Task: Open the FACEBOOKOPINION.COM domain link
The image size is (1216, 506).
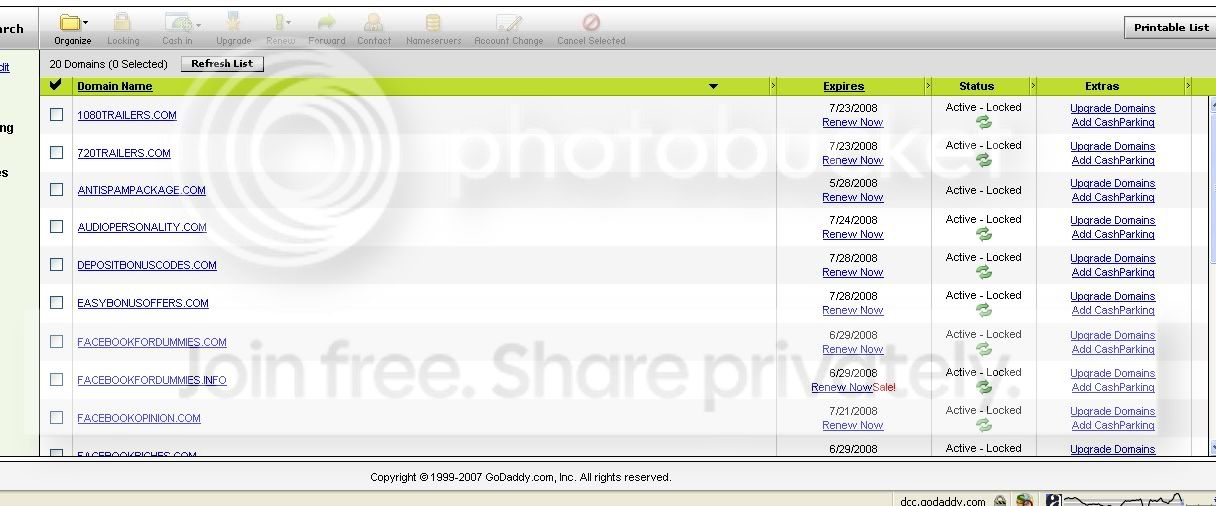Action: [x=139, y=418]
